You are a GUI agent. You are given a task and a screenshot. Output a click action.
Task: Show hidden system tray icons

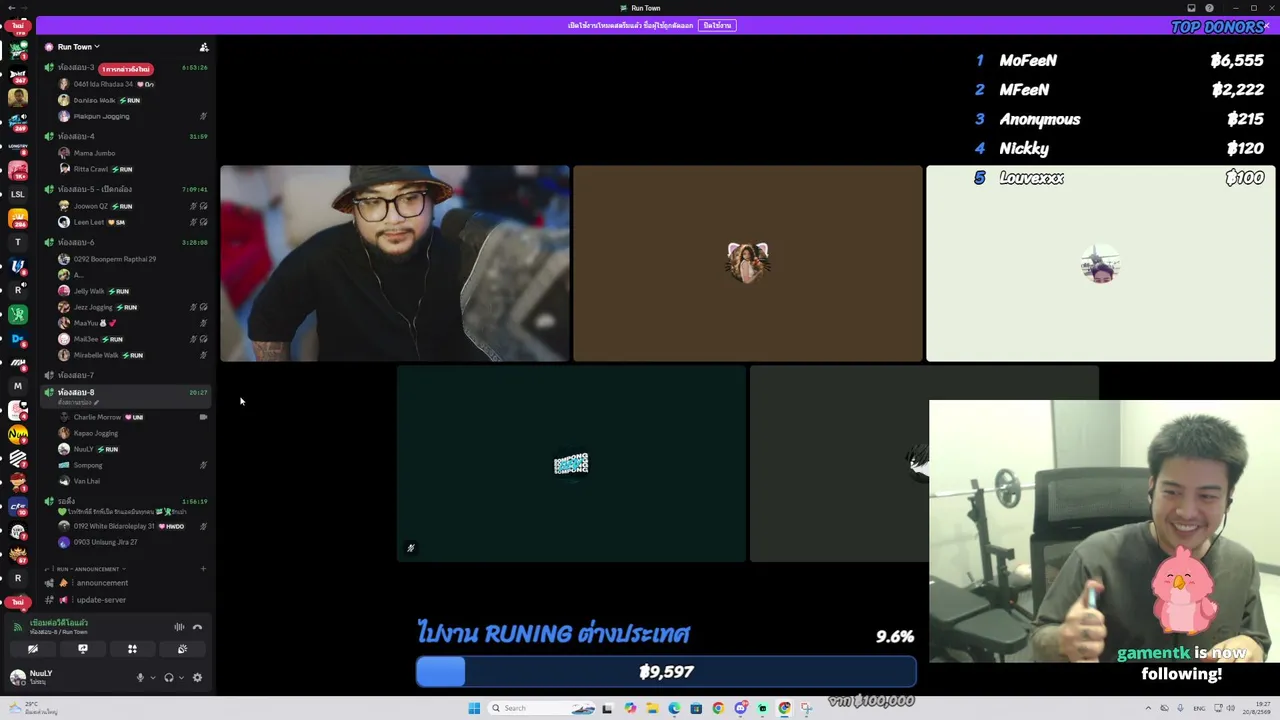tap(1148, 708)
